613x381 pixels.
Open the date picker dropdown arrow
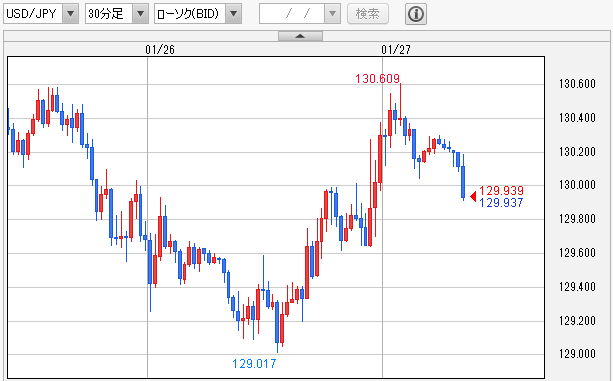click(x=332, y=14)
